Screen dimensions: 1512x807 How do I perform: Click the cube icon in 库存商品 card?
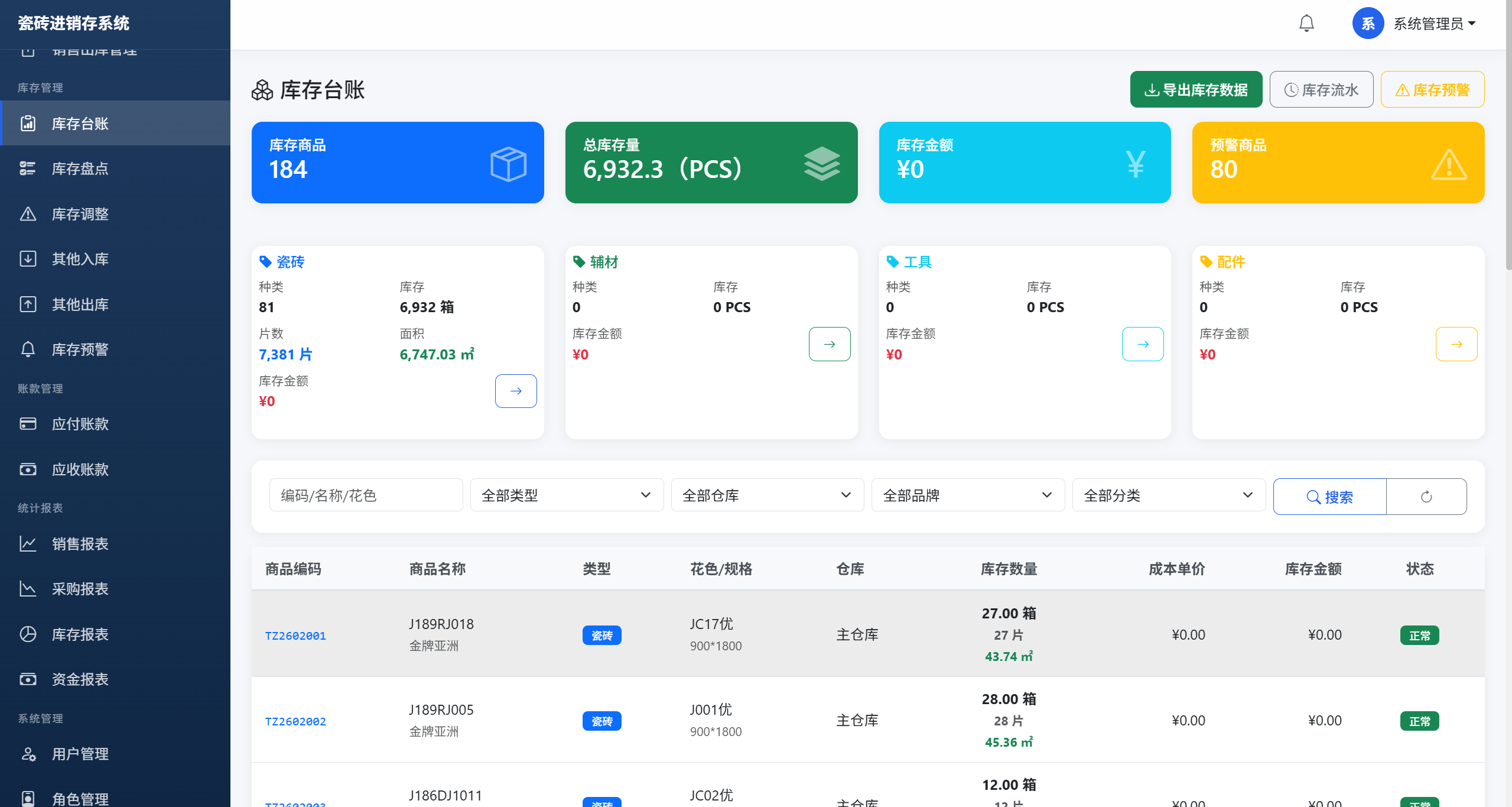click(508, 164)
